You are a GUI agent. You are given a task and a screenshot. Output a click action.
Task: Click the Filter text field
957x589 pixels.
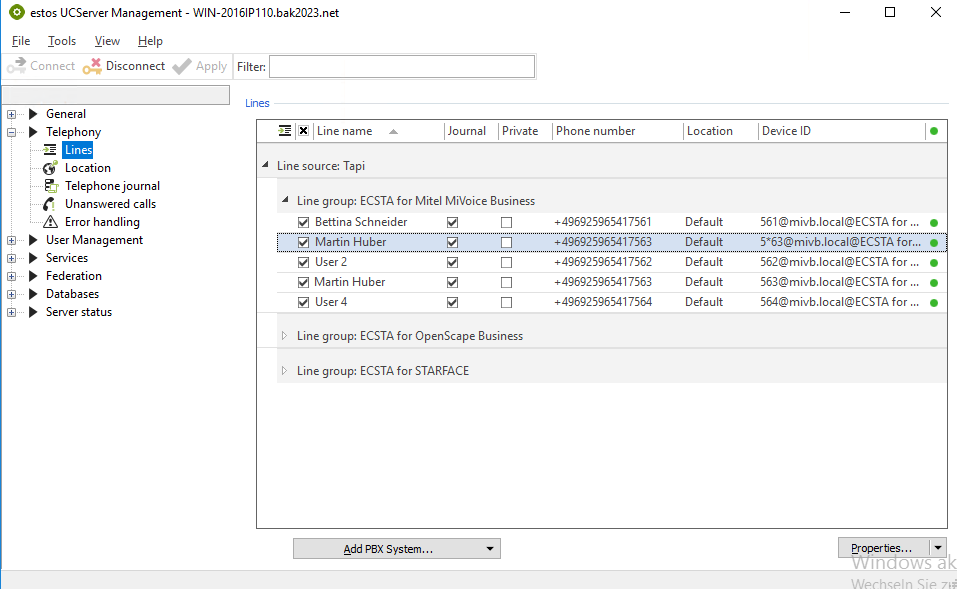[402, 66]
